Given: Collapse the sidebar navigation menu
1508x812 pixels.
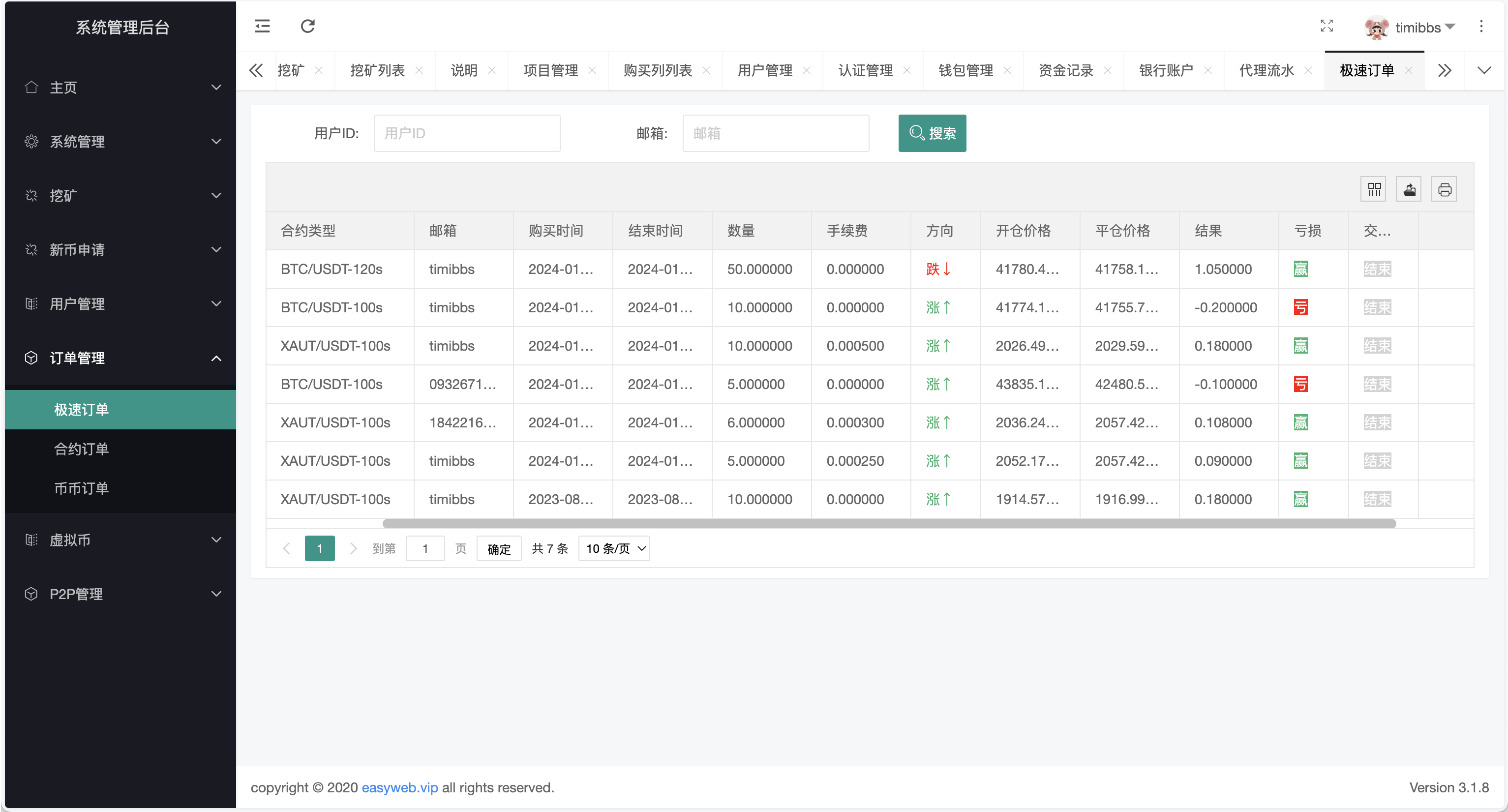Looking at the screenshot, I should coord(262,27).
